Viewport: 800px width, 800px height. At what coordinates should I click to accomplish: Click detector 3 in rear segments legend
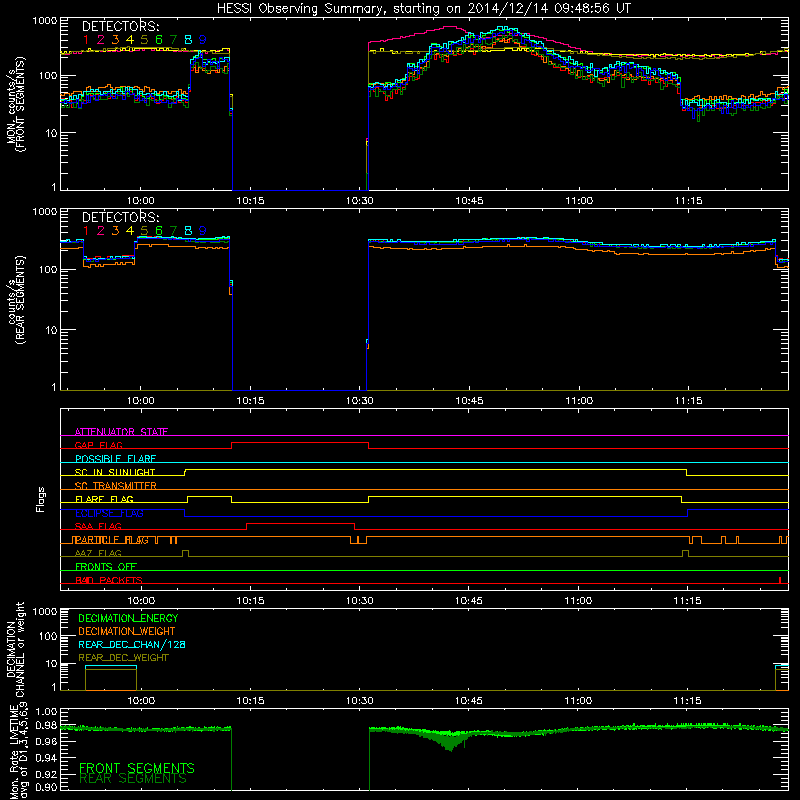[115, 231]
